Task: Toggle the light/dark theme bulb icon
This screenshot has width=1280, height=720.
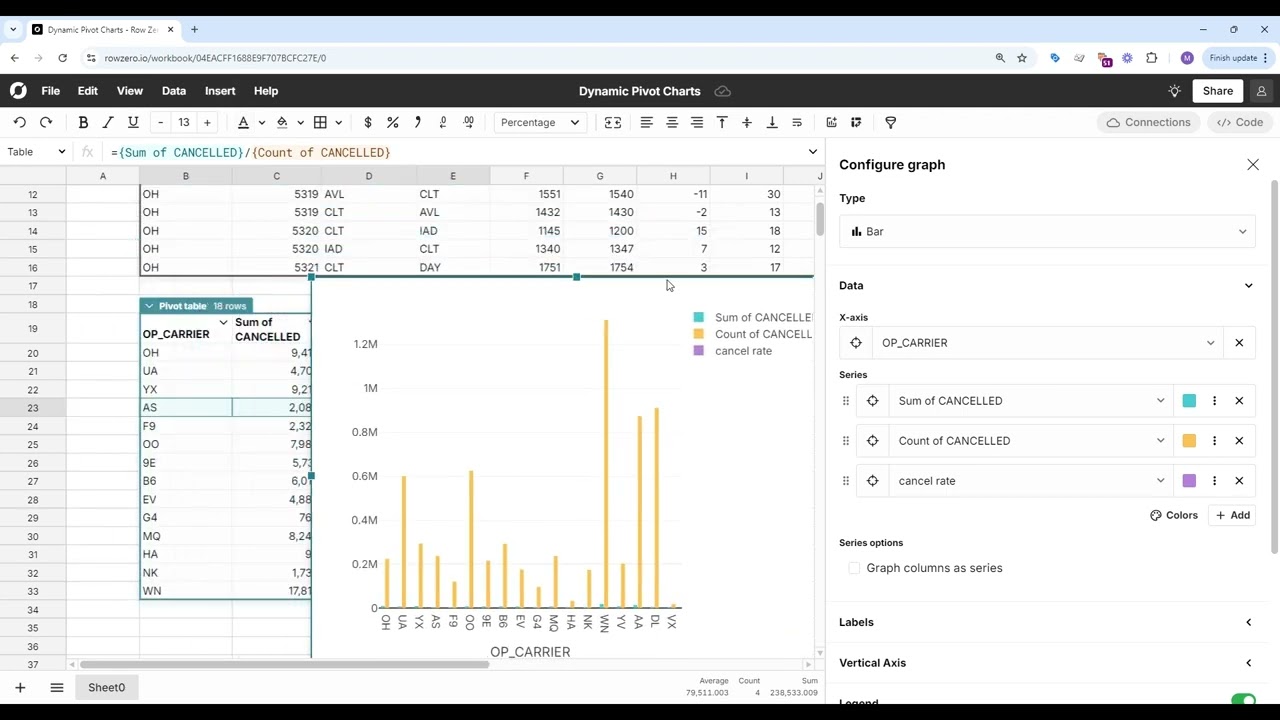Action: [1175, 91]
